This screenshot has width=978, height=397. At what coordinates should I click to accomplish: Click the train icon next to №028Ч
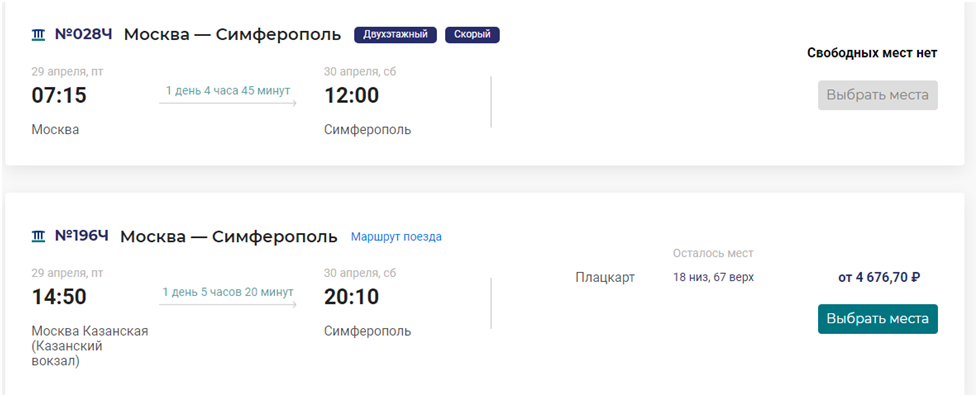(39, 35)
